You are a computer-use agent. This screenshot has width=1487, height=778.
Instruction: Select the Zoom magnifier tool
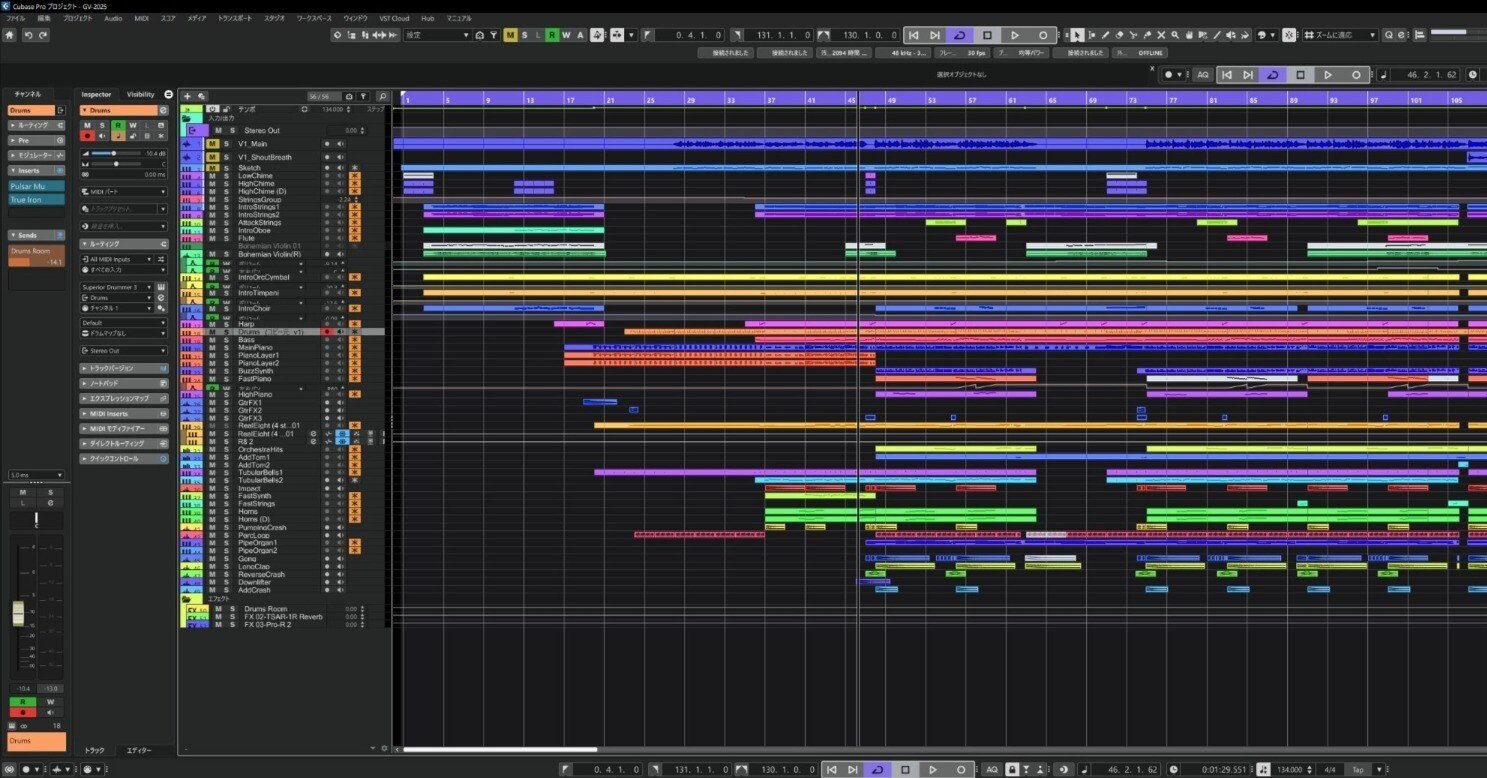(1175, 35)
